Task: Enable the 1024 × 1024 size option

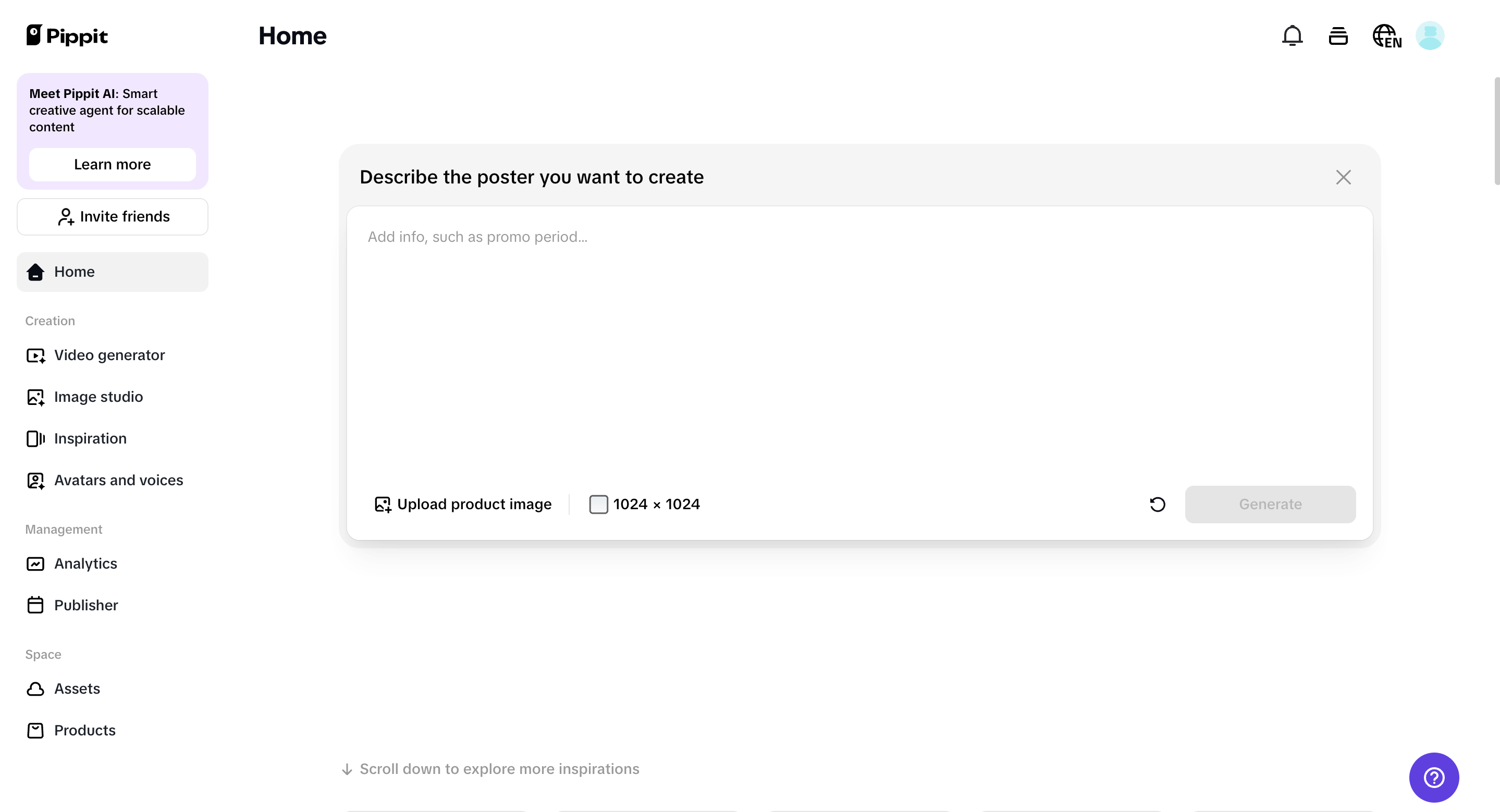Action: click(599, 504)
